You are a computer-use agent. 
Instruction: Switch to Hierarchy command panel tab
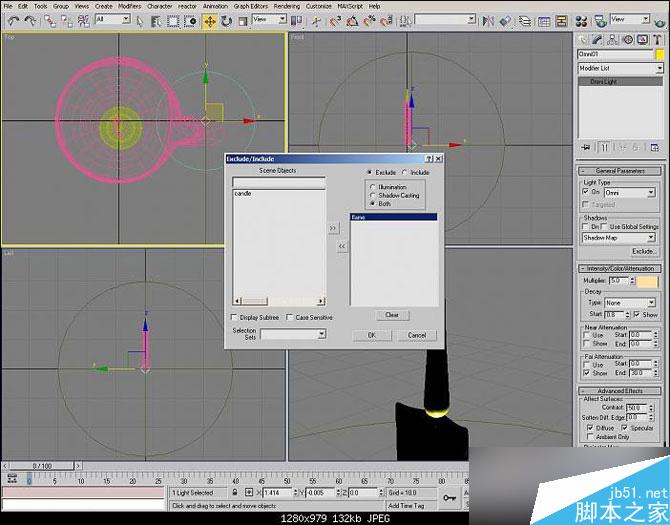click(612, 40)
